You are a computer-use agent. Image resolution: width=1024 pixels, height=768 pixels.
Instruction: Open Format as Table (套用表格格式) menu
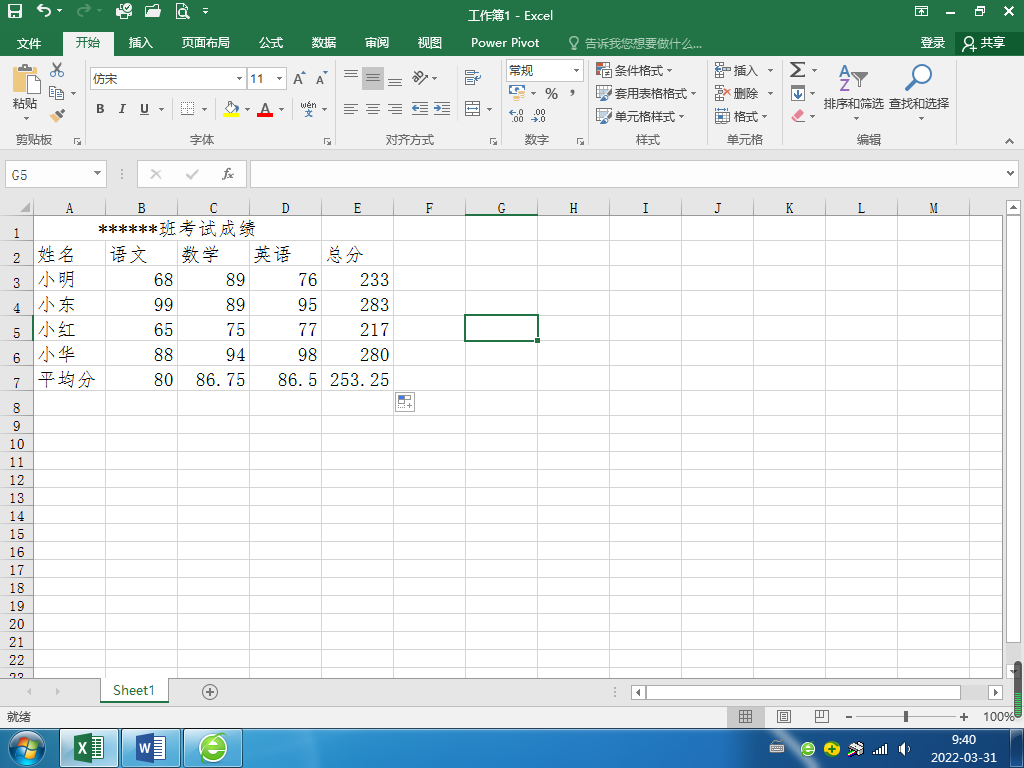[x=647, y=93]
